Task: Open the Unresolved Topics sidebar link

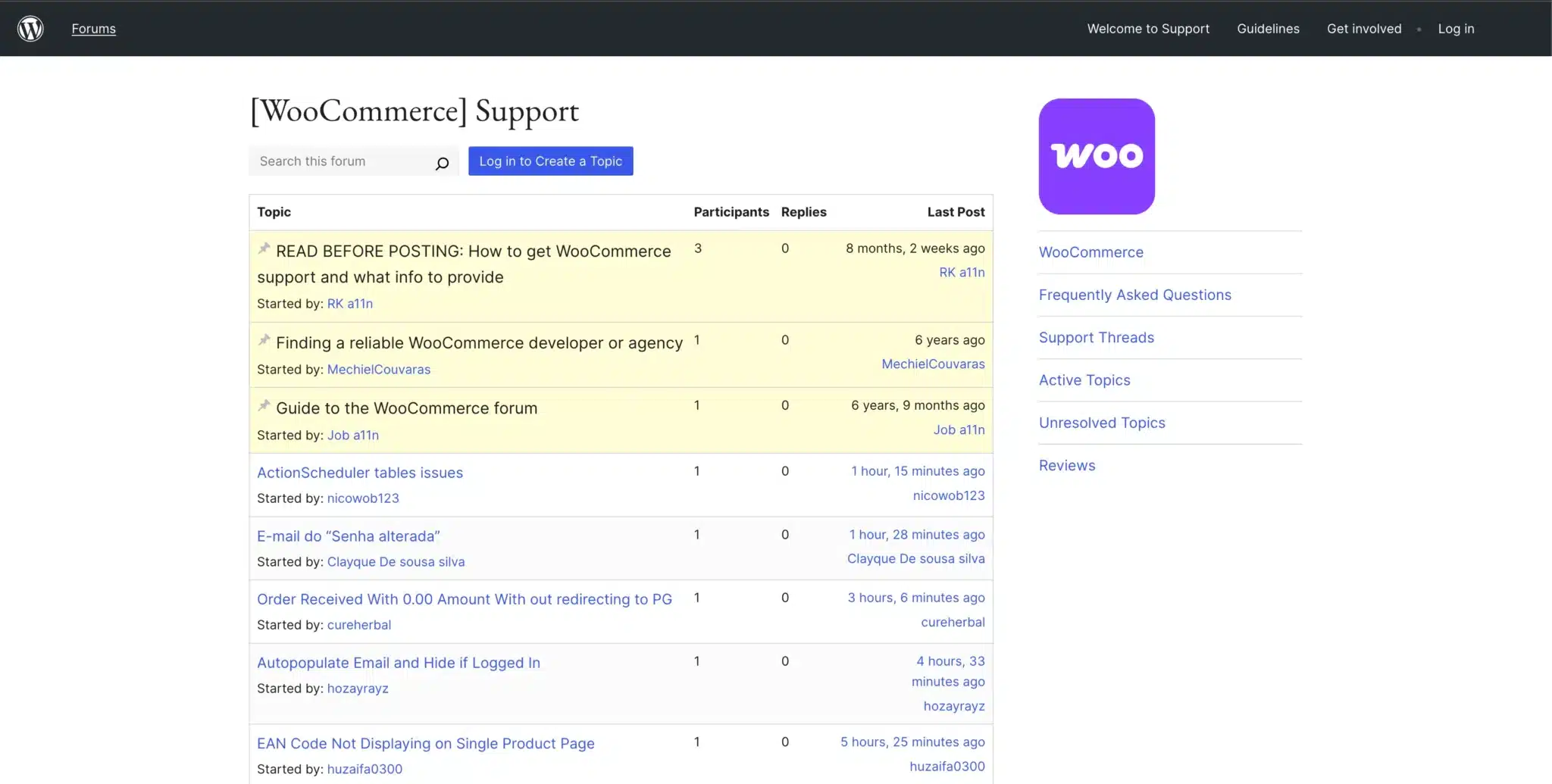Action: click(x=1102, y=422)
